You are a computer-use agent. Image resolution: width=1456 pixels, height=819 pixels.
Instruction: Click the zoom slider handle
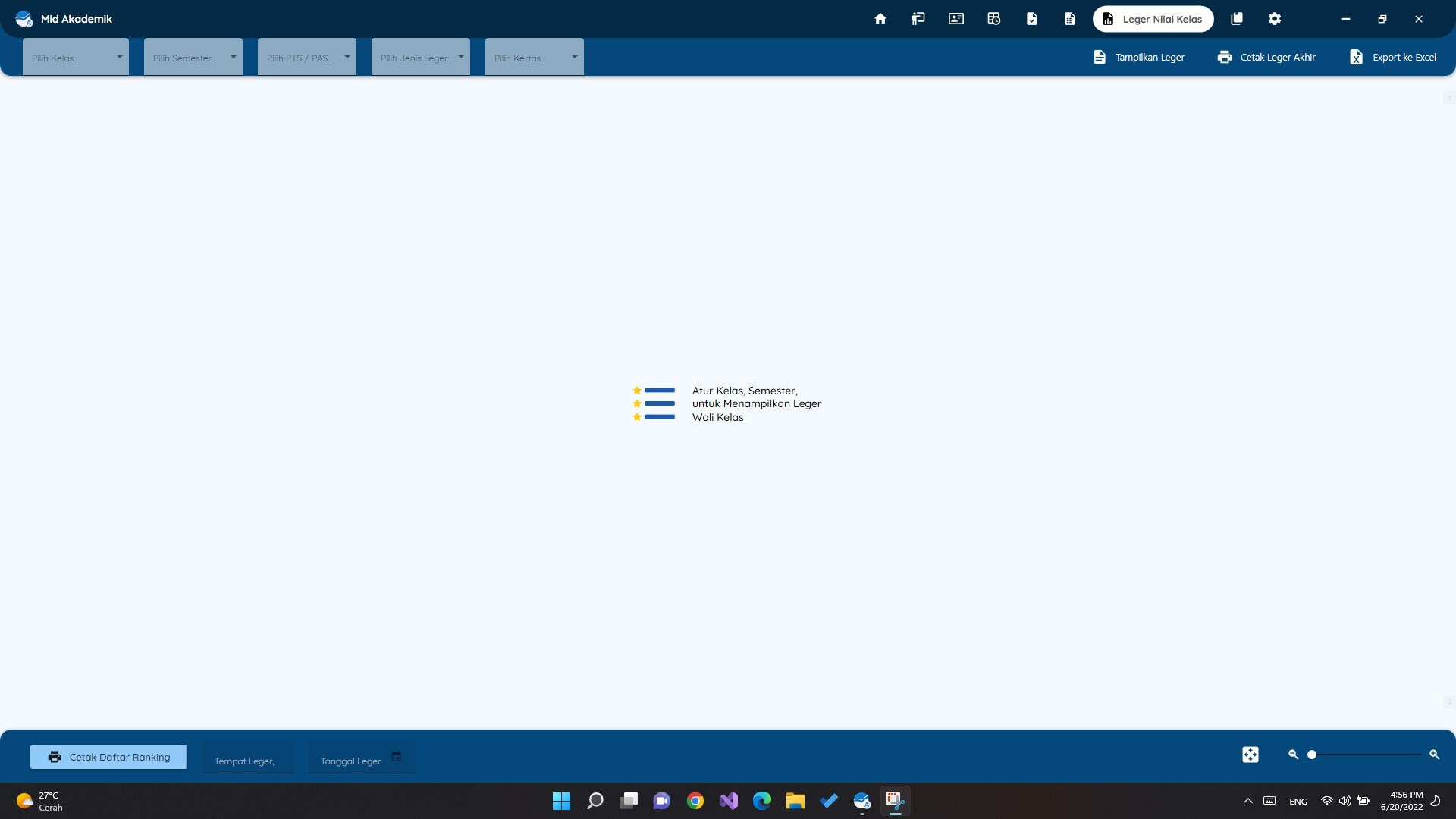coord(1312,755)
